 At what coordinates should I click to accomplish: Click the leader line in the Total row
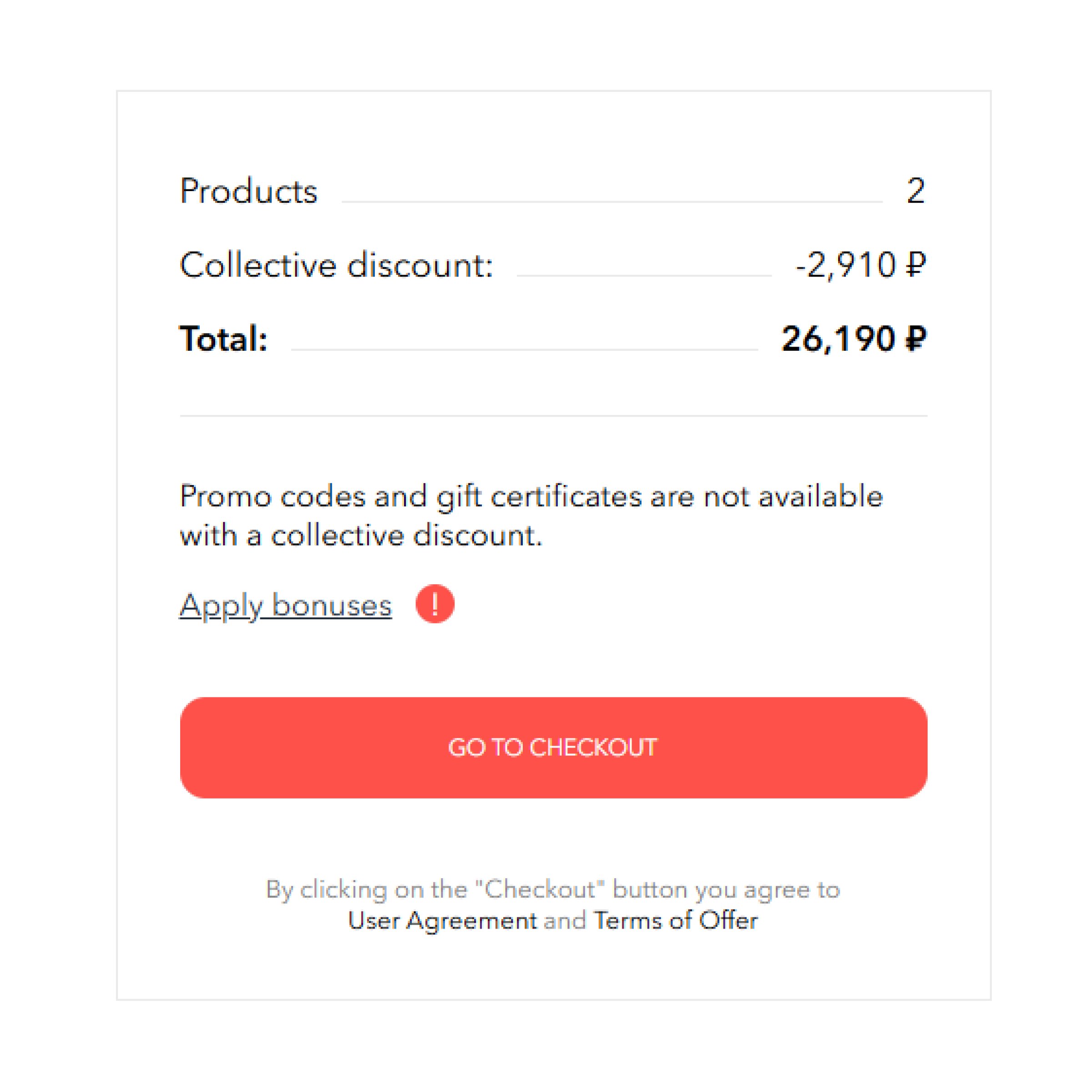coord(524,349)
